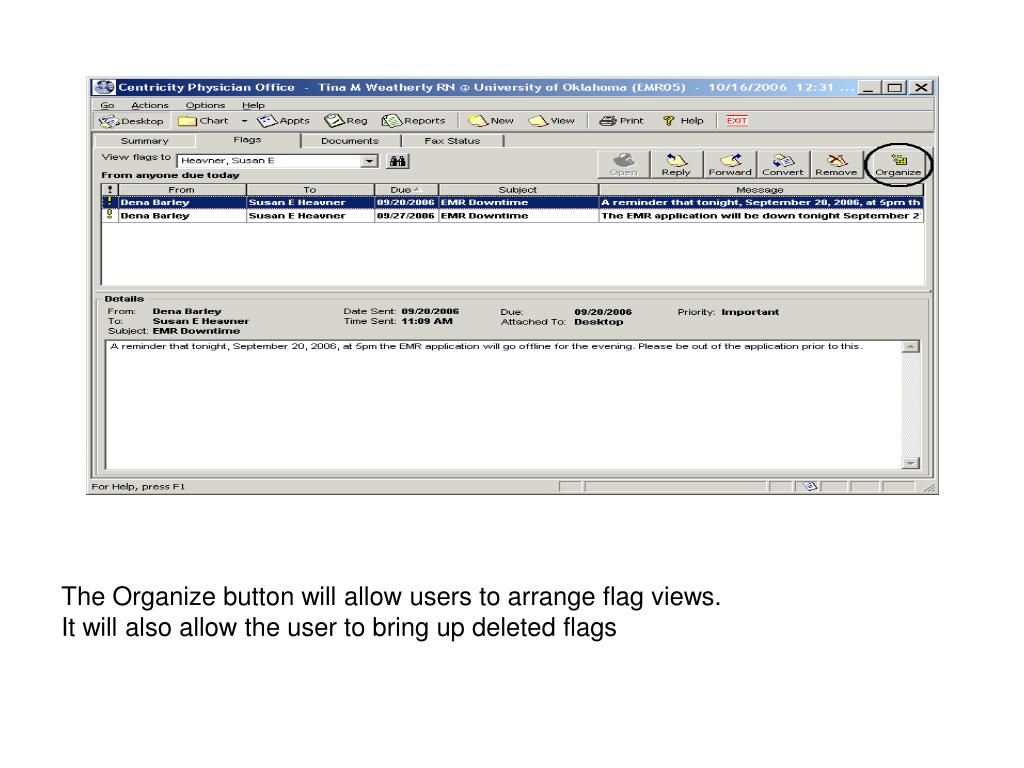This screenshot has height=768, width=1024.
Task: Click the message body scroll down arrow
Action: (x=910, y=463)
